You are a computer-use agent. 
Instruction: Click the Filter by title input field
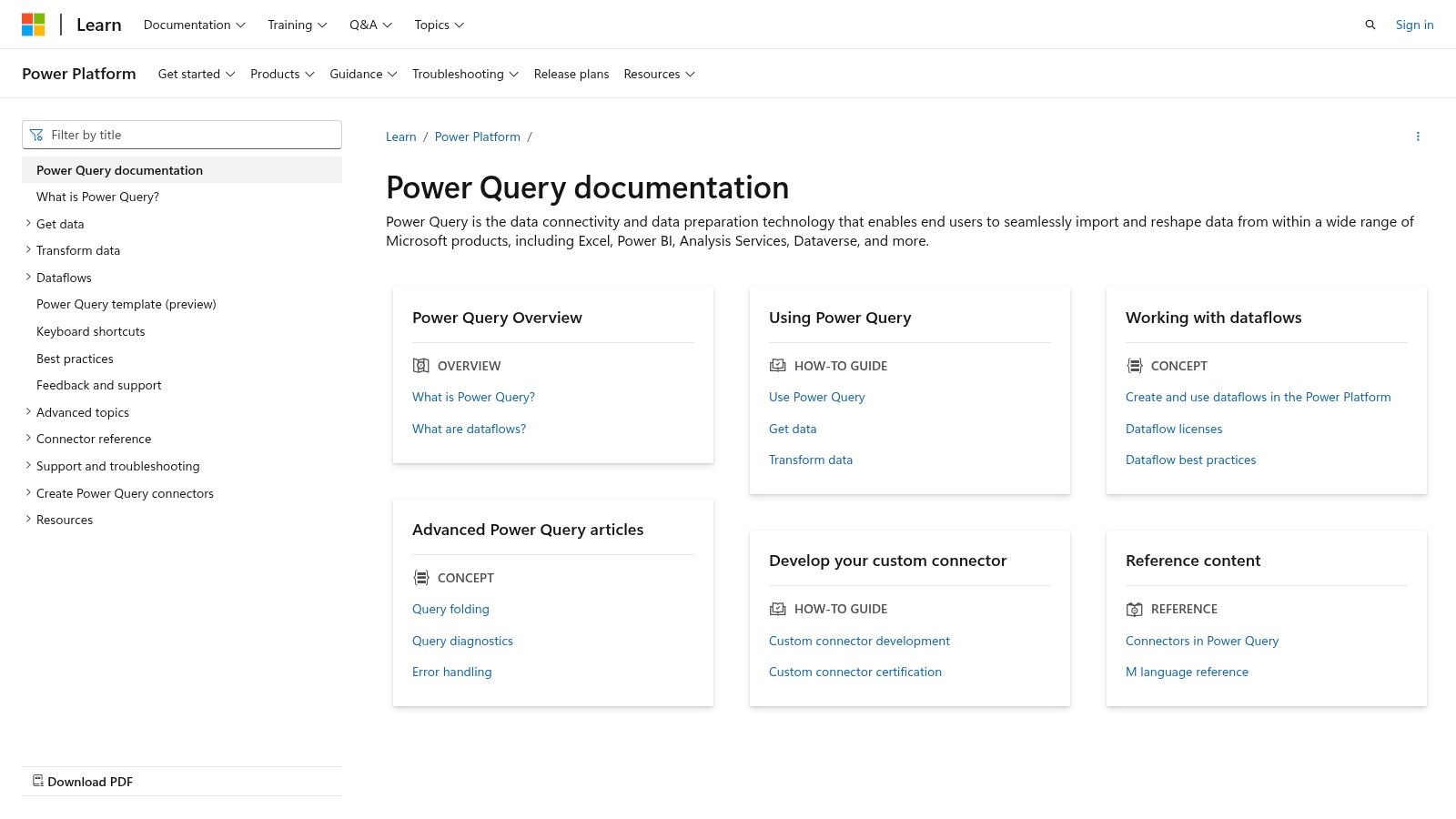coord(191,135)
